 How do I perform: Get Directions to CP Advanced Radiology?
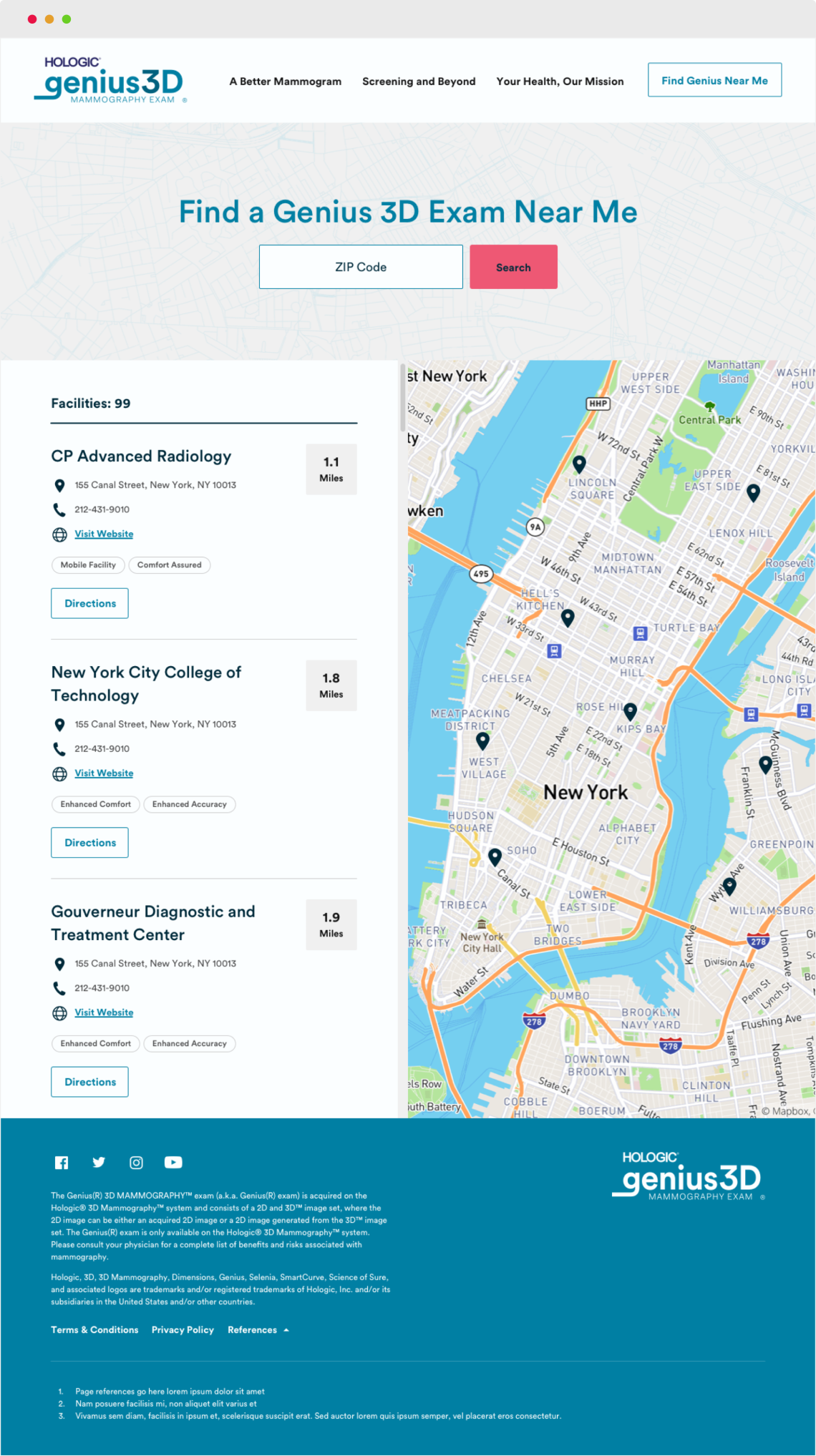coord(90,603)
